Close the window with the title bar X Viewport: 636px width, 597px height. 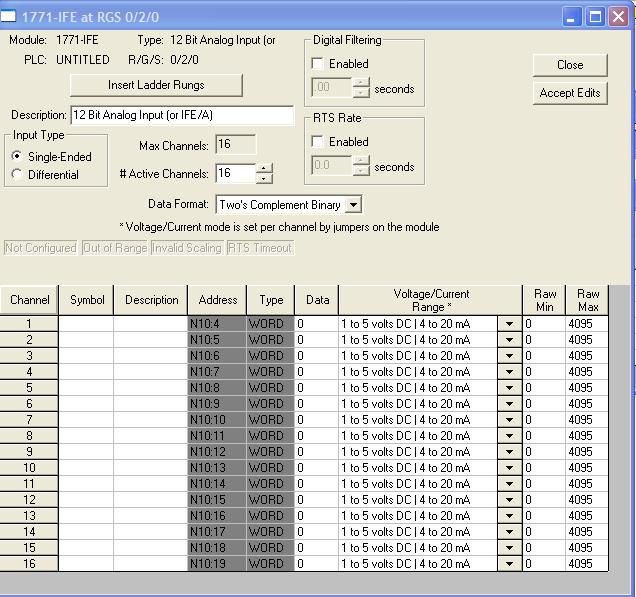(618, 17)
